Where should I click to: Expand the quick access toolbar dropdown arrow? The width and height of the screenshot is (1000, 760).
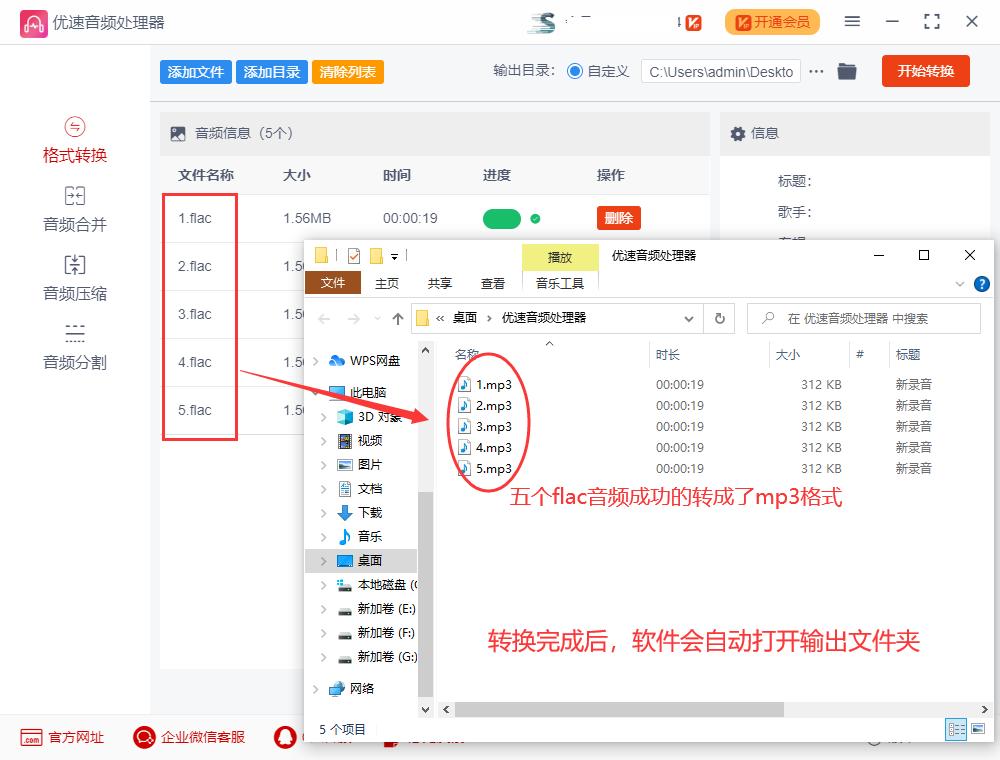coord(393,255)
